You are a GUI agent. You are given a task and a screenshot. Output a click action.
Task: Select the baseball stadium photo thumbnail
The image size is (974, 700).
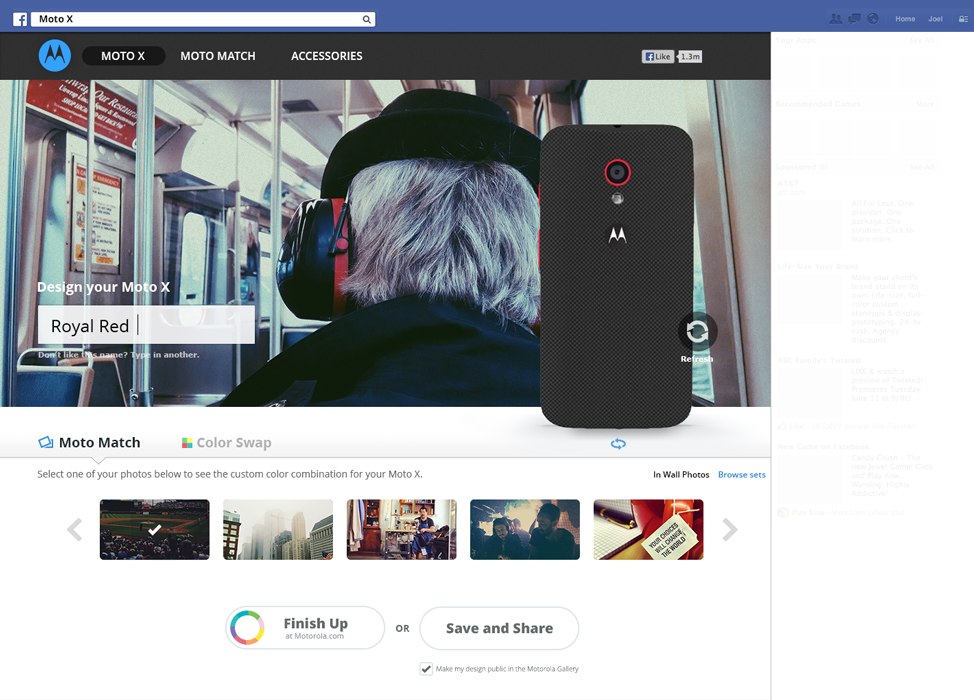155,530
